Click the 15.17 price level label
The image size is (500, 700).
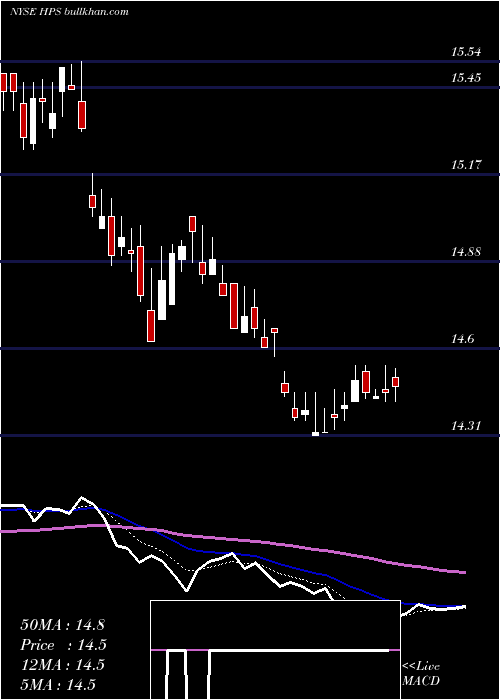pos(466,165)
